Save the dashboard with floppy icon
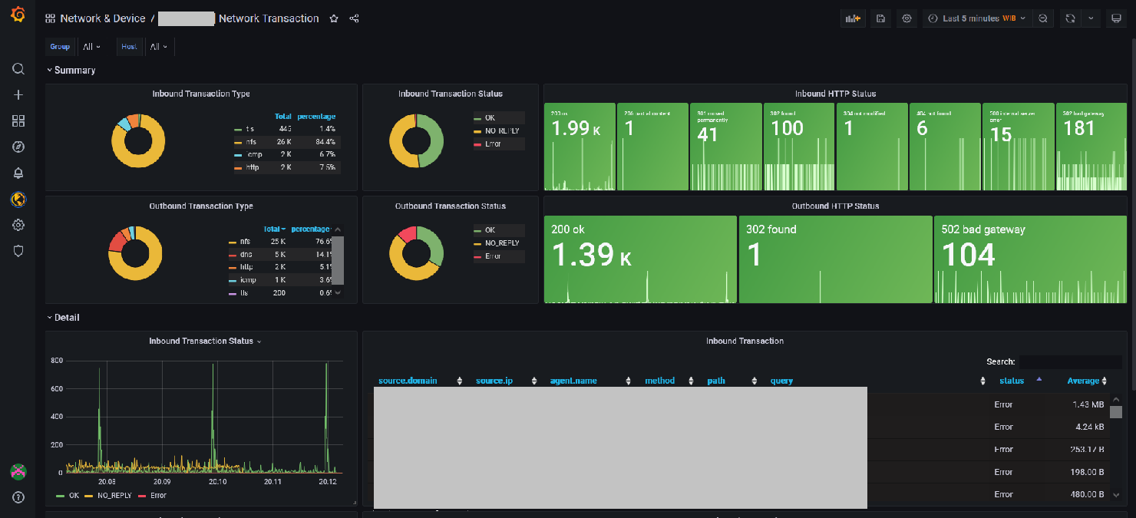 click(880, 19)
